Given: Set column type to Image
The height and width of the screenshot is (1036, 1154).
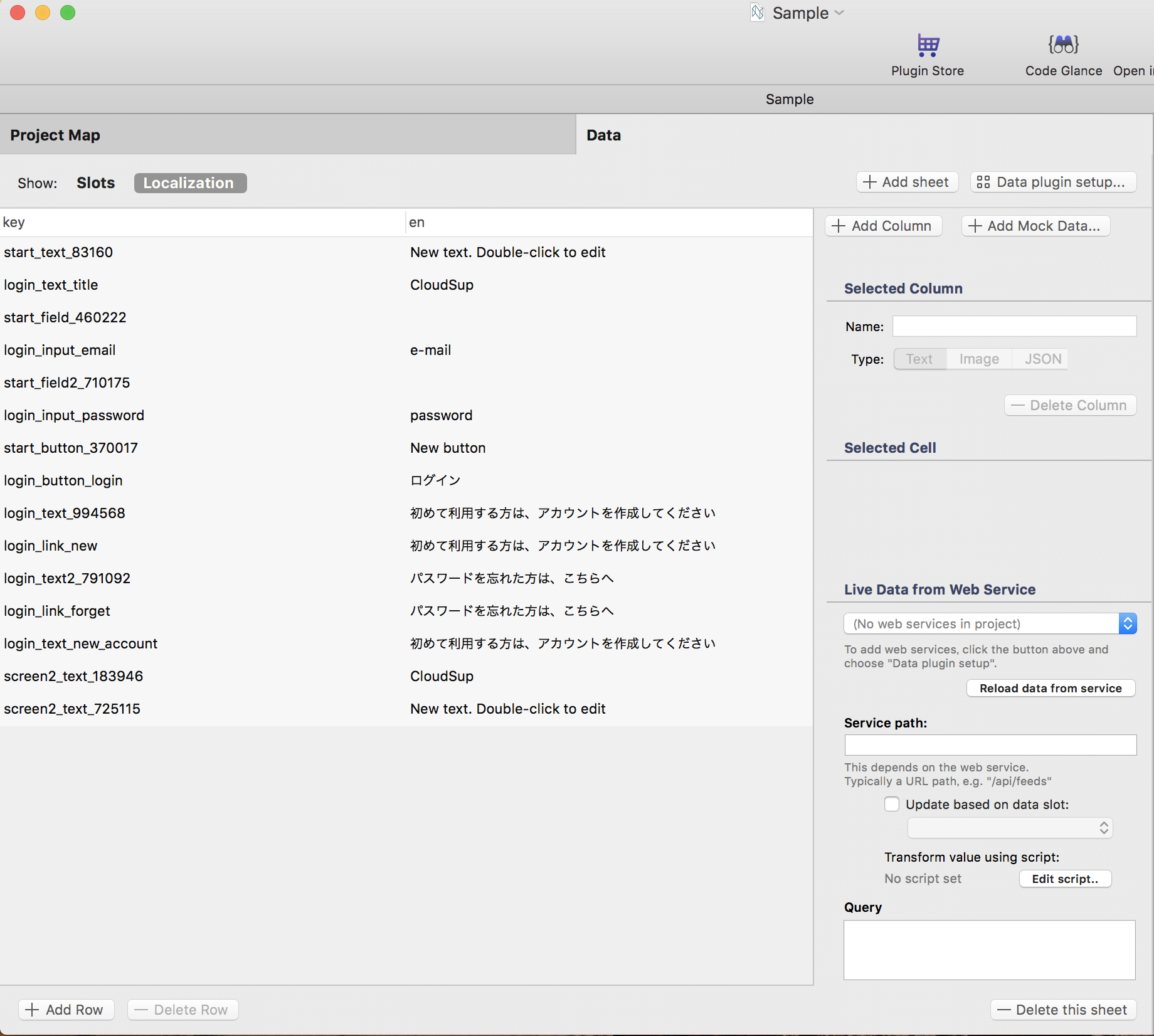Looking at the screenshot, I should point(979,359).
